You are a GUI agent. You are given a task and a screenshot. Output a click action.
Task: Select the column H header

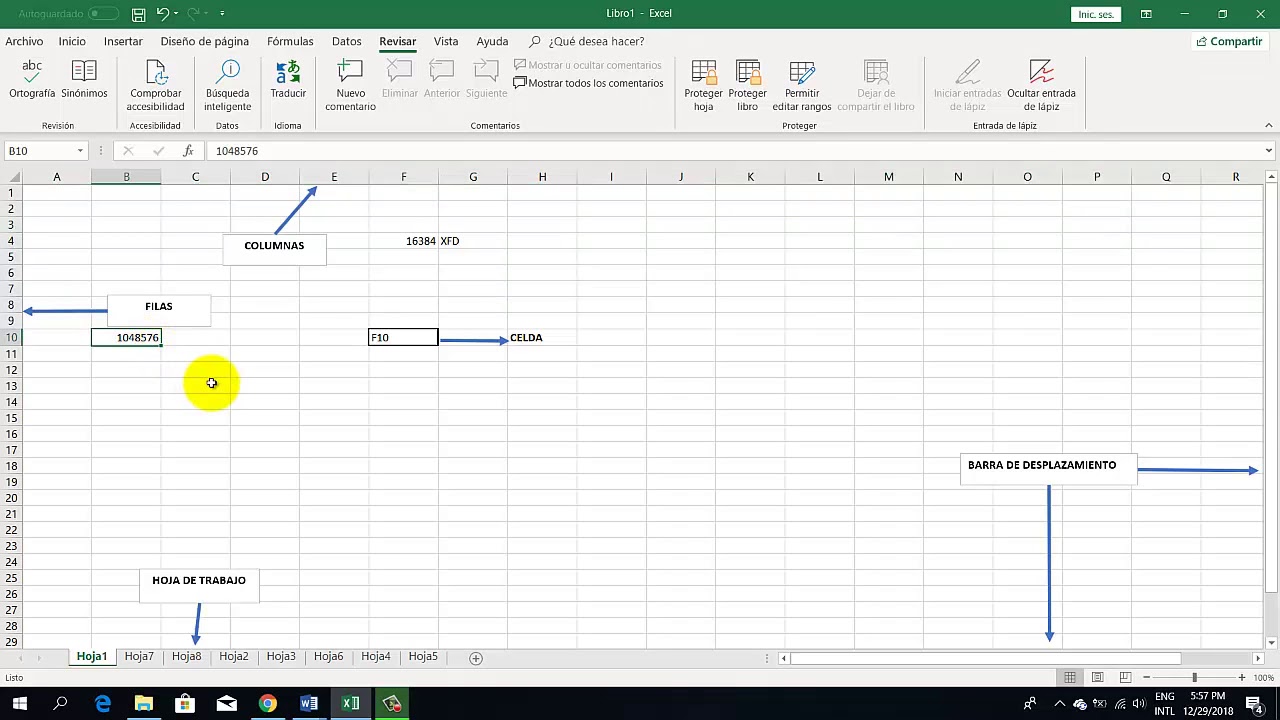(542, 177)
